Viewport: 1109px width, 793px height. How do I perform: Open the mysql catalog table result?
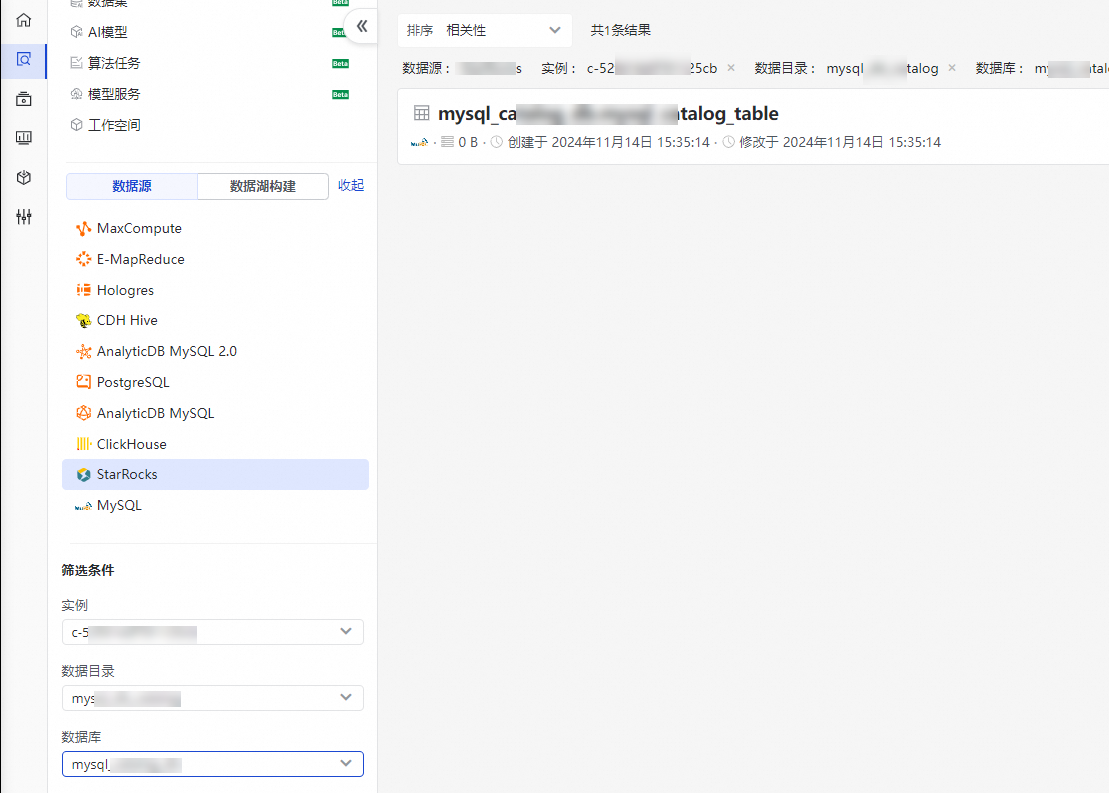click(608, 113)
